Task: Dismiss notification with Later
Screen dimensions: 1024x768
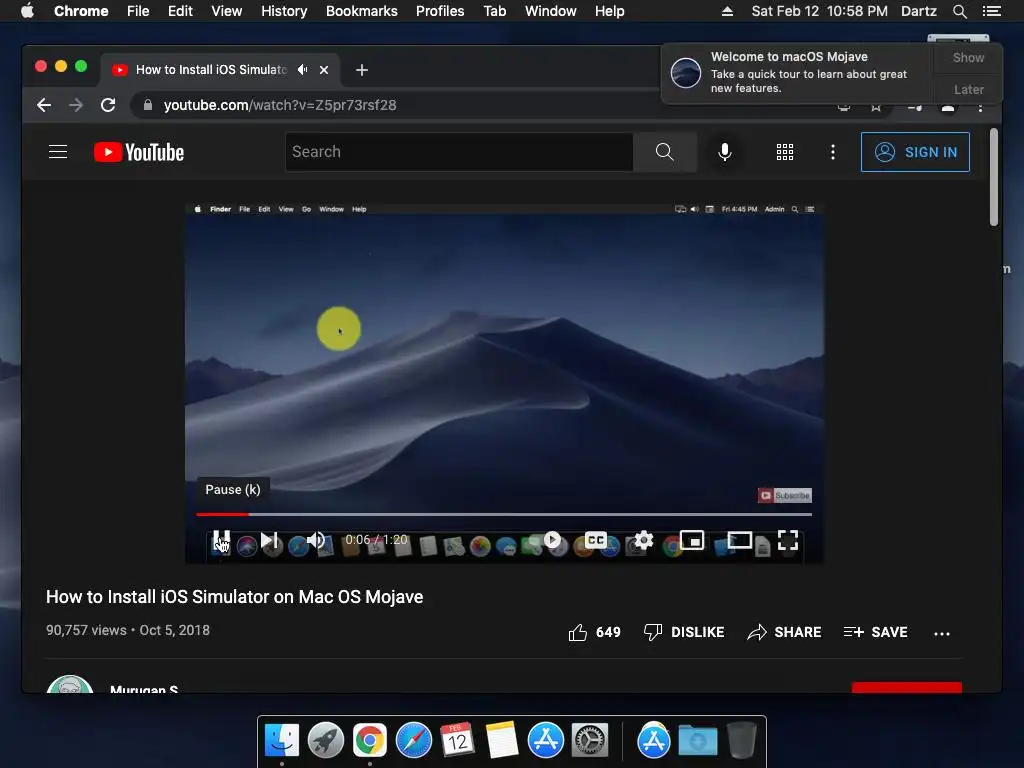Action: click(968, 89)
